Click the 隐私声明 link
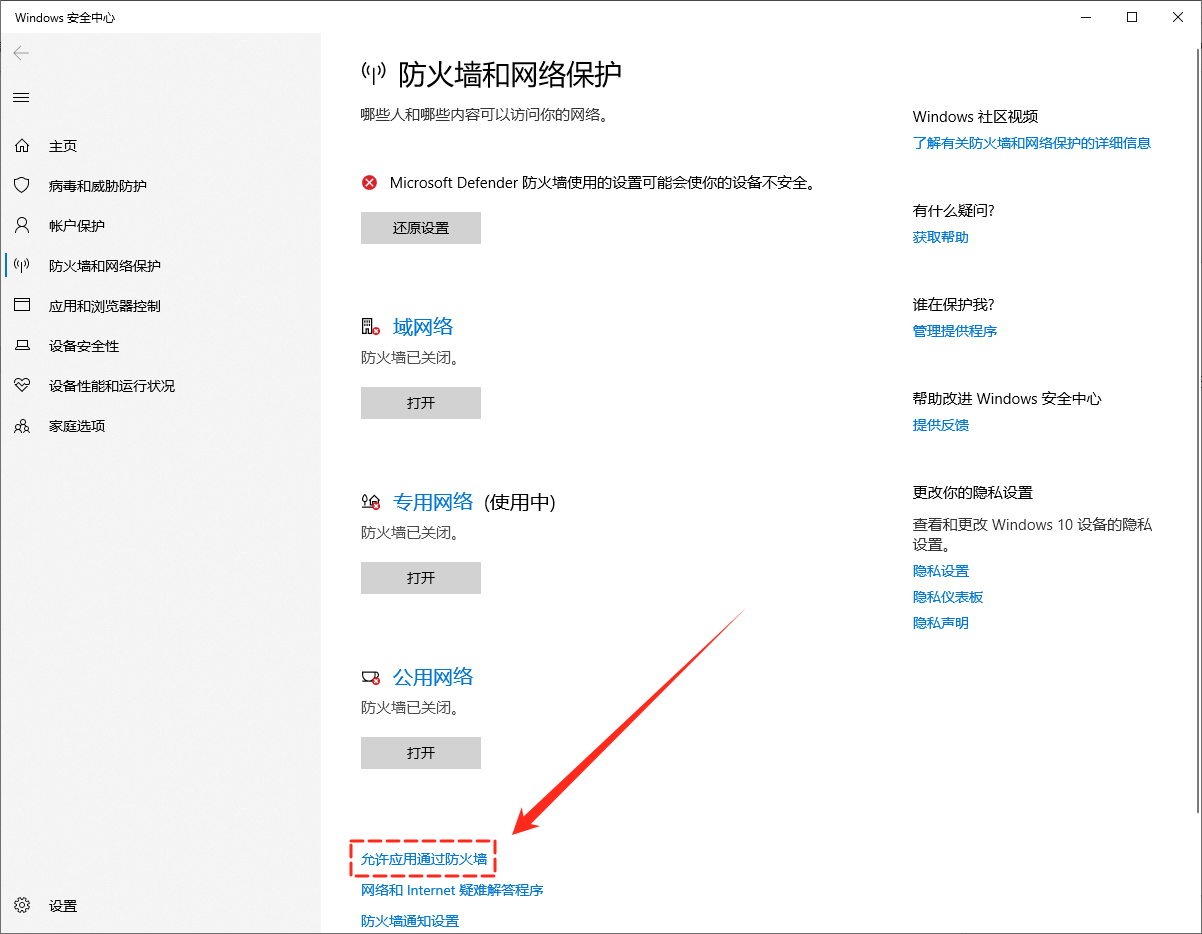Viewport: 1202px width, 934px height. [x=941, y=623]
